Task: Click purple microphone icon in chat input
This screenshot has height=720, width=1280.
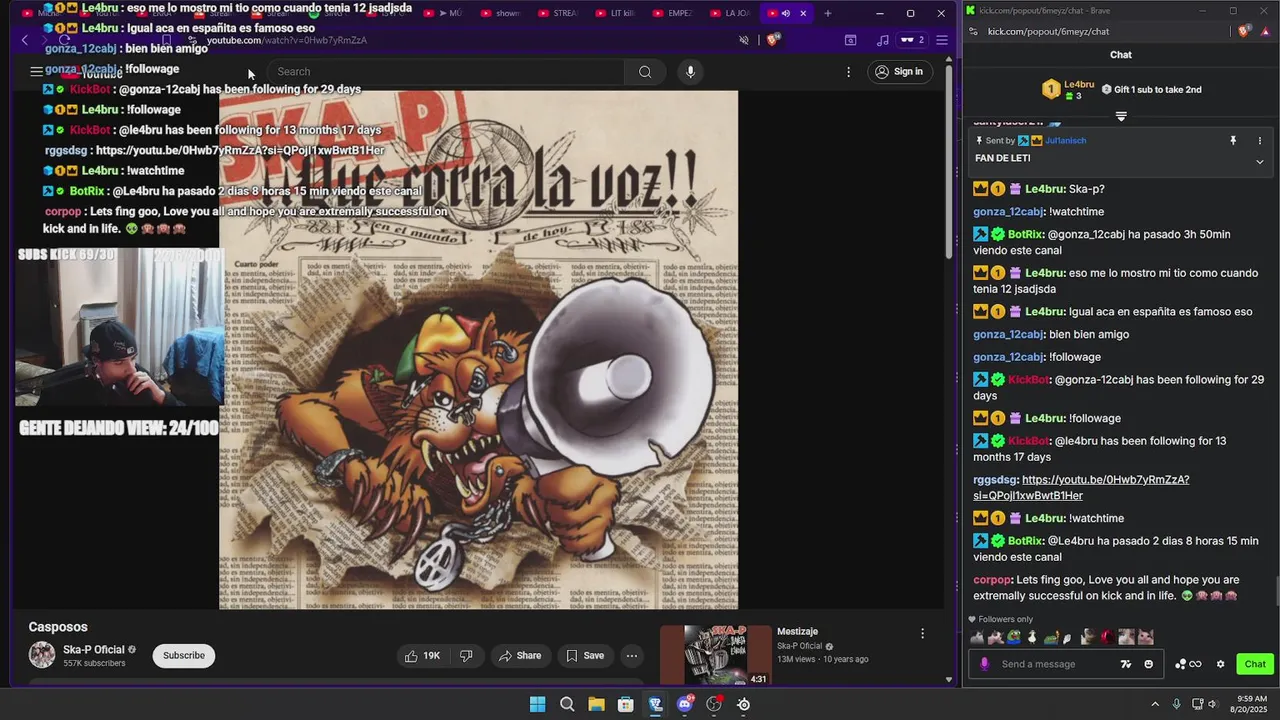Action: (985, 664)
